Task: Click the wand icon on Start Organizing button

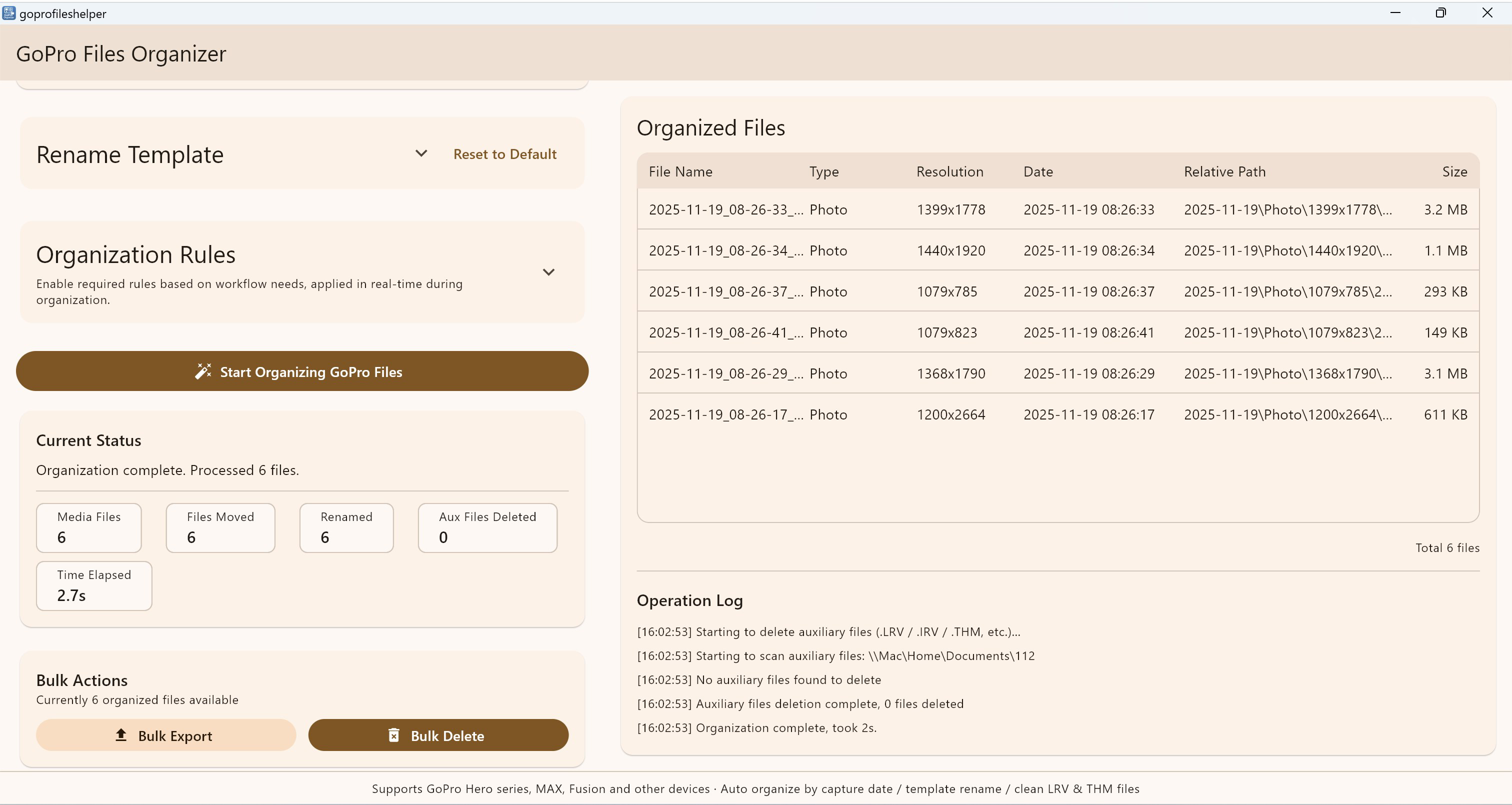Action: (202, 371)
